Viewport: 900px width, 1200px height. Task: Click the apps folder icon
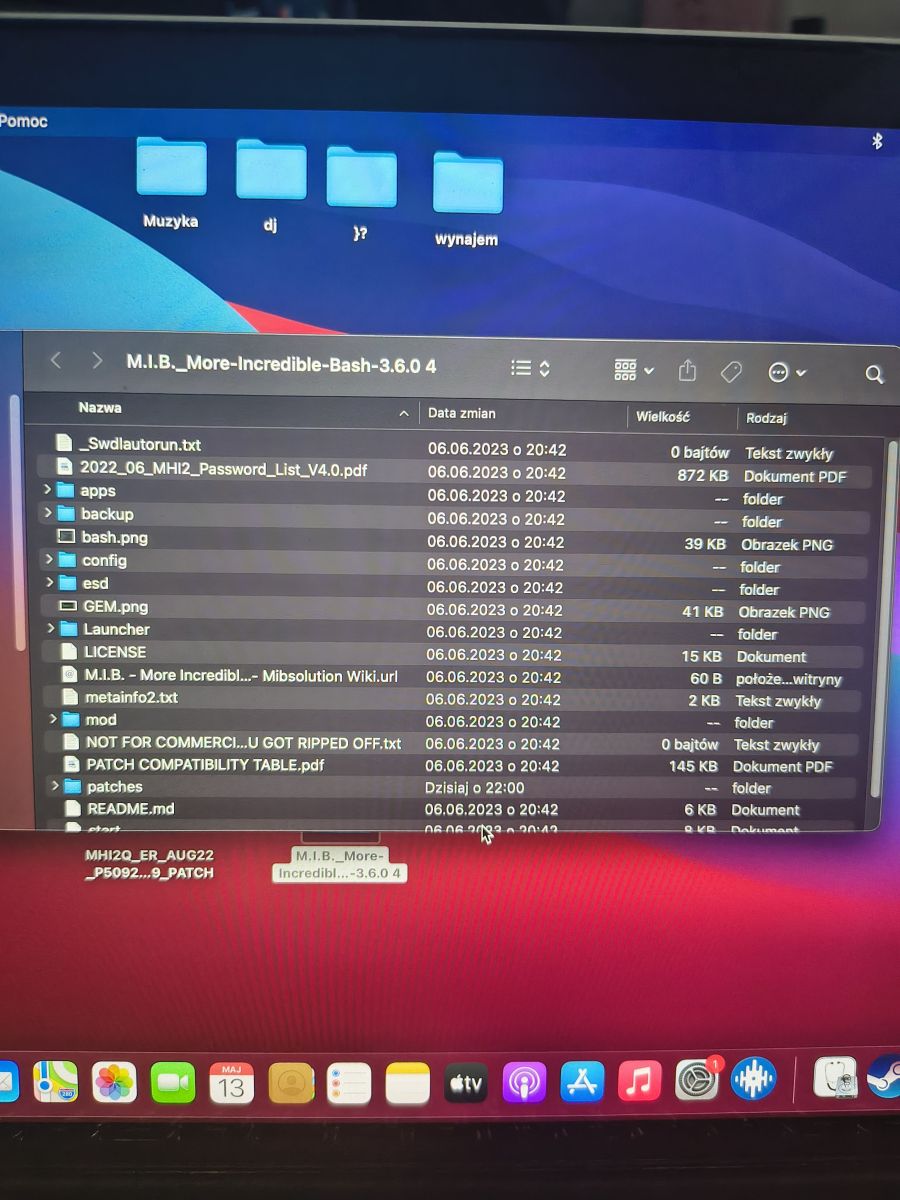(66, 490)
